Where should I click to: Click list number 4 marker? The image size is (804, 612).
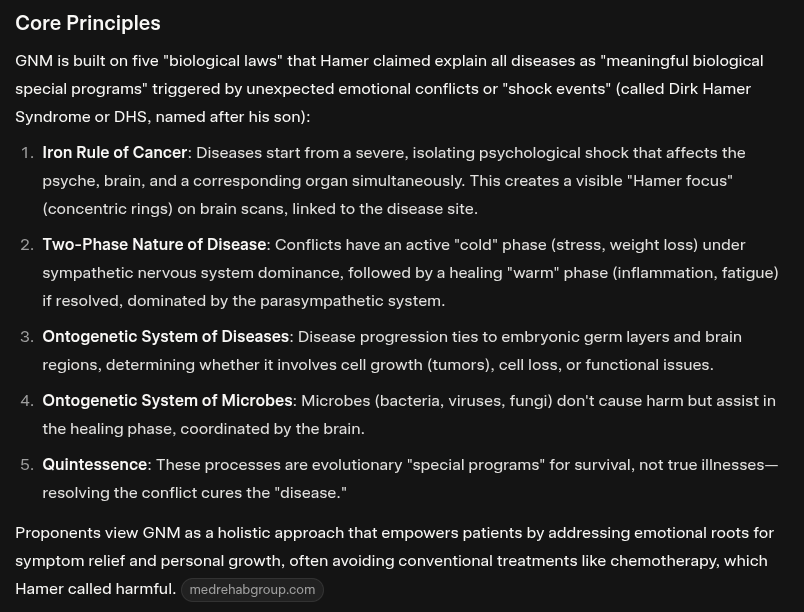coord(27,401)
